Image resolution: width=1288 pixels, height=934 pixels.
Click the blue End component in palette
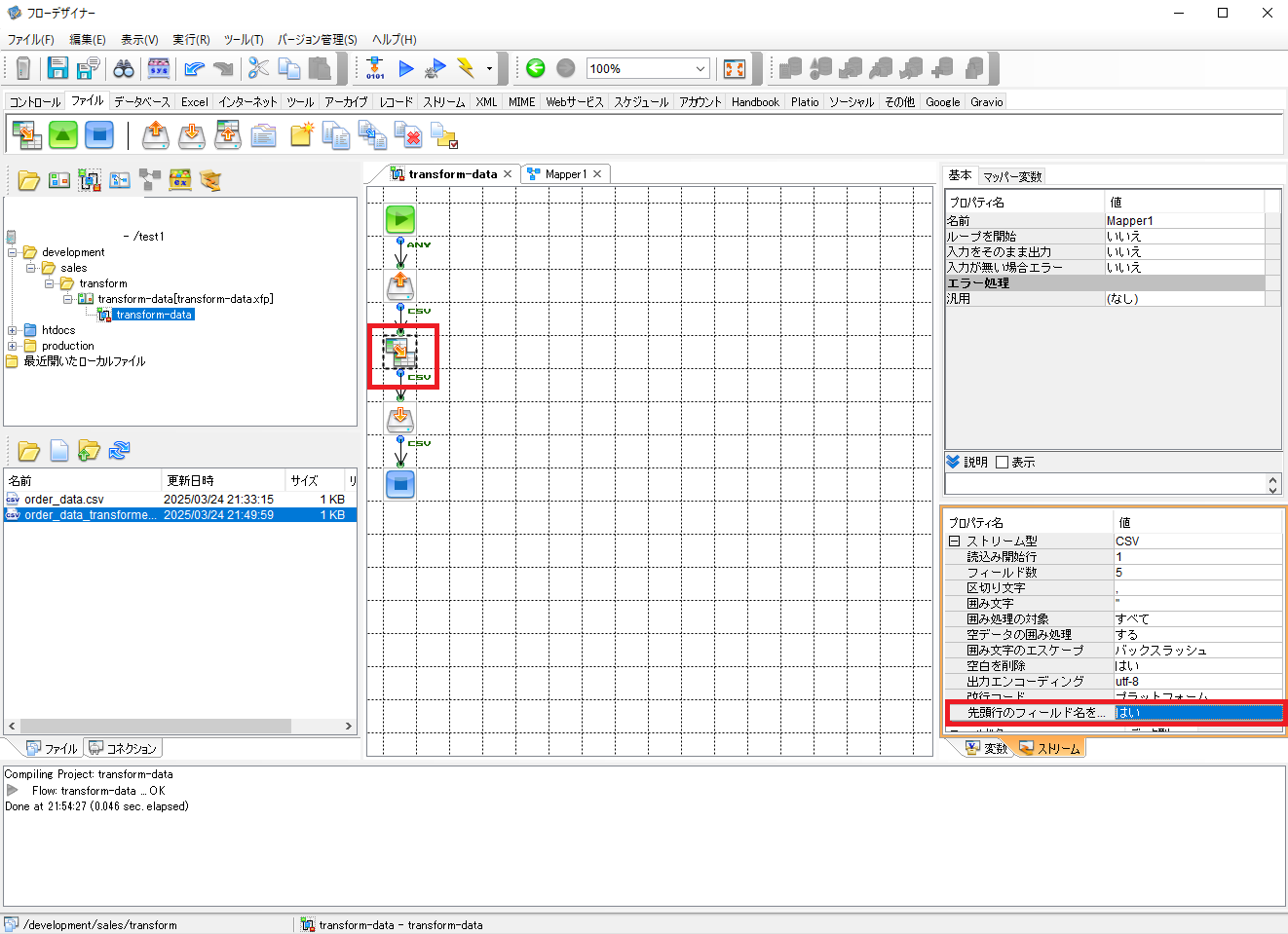[99, 134]
